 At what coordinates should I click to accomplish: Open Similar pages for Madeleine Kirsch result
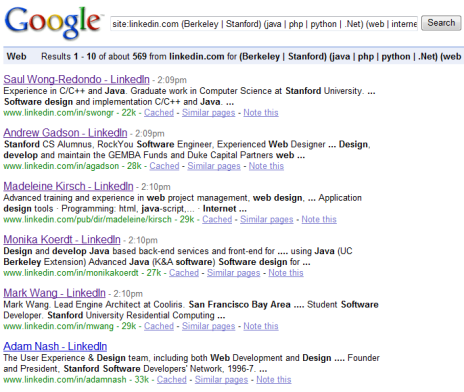267,219
